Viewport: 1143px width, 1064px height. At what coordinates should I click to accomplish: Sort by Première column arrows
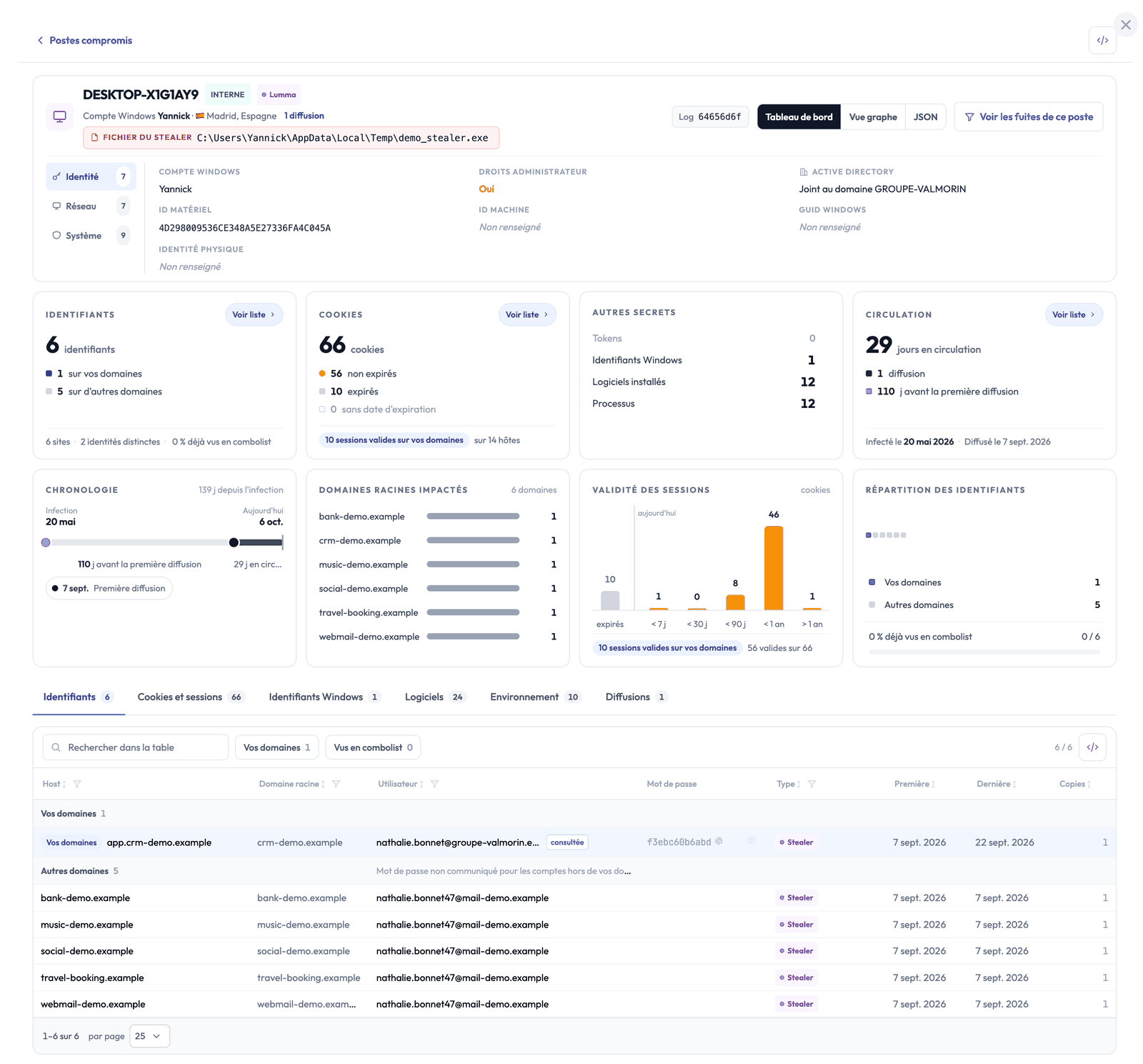933,785
